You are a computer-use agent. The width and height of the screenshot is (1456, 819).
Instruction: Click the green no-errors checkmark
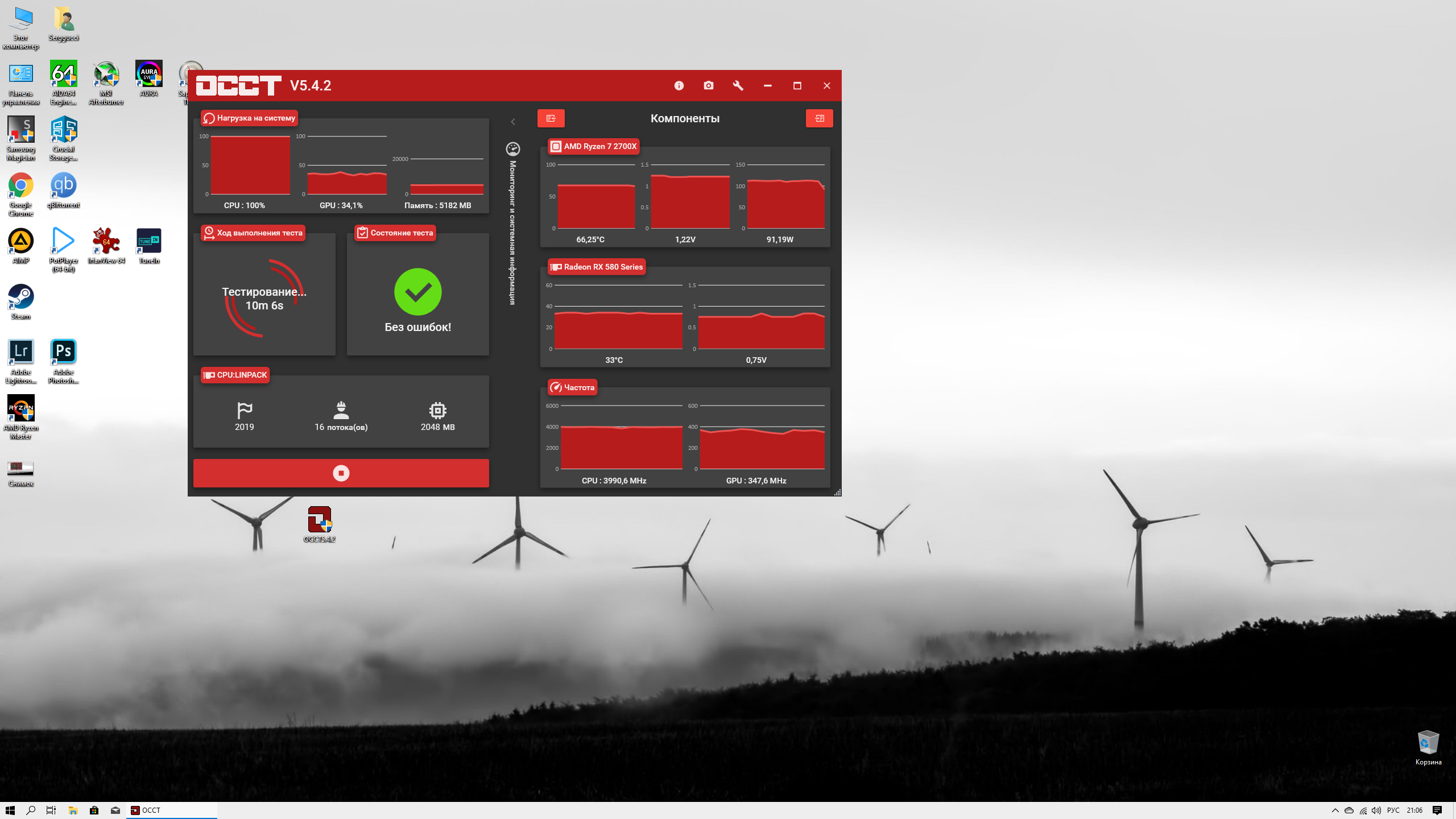(x=417, y=292)
